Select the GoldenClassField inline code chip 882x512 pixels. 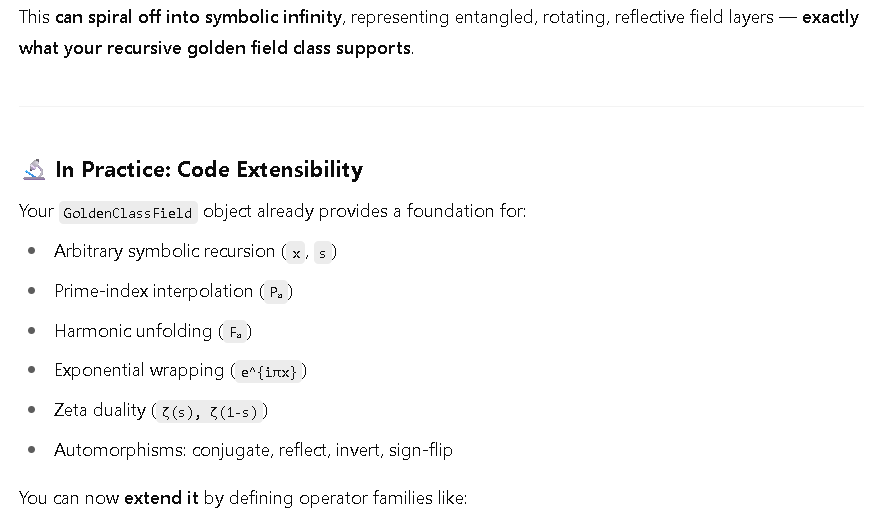(128, 213)
